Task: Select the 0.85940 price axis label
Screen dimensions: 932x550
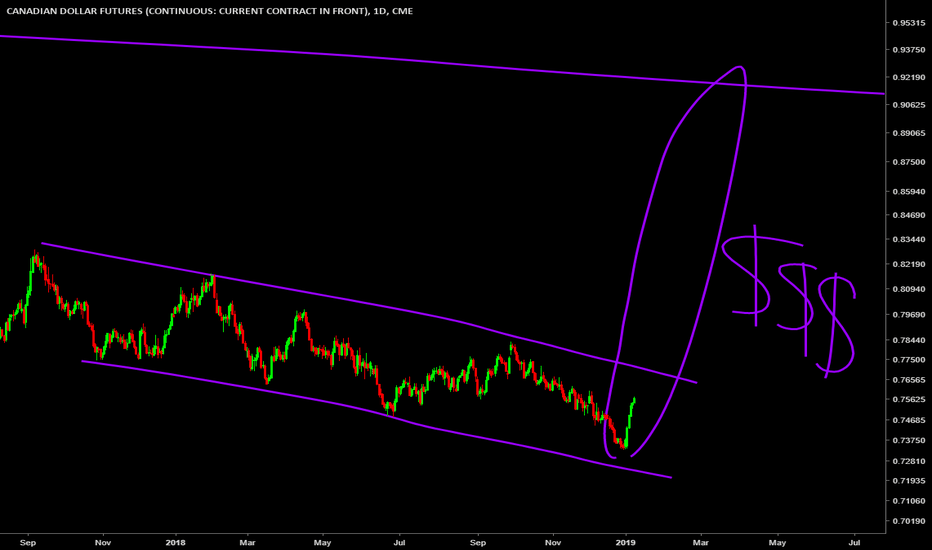Action: pos(909,191)
